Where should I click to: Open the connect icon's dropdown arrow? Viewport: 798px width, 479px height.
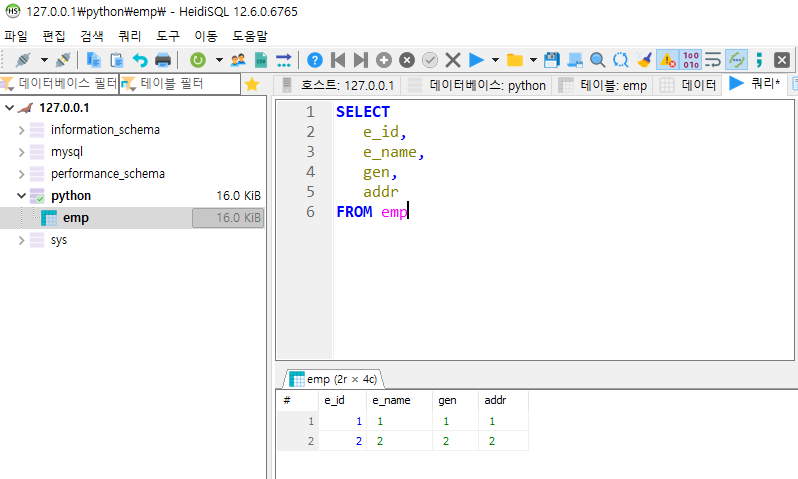tap(44, 60)
